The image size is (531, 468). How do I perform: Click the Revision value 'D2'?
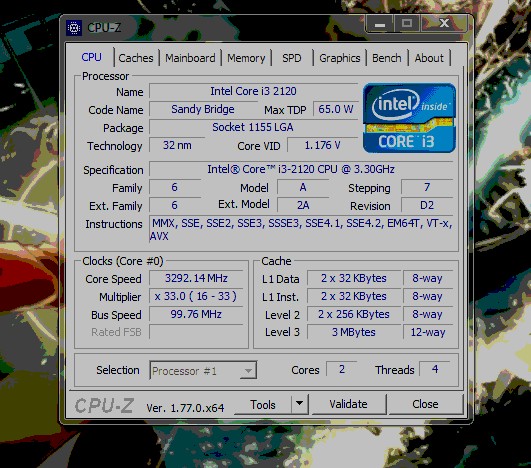pos(427,205)
